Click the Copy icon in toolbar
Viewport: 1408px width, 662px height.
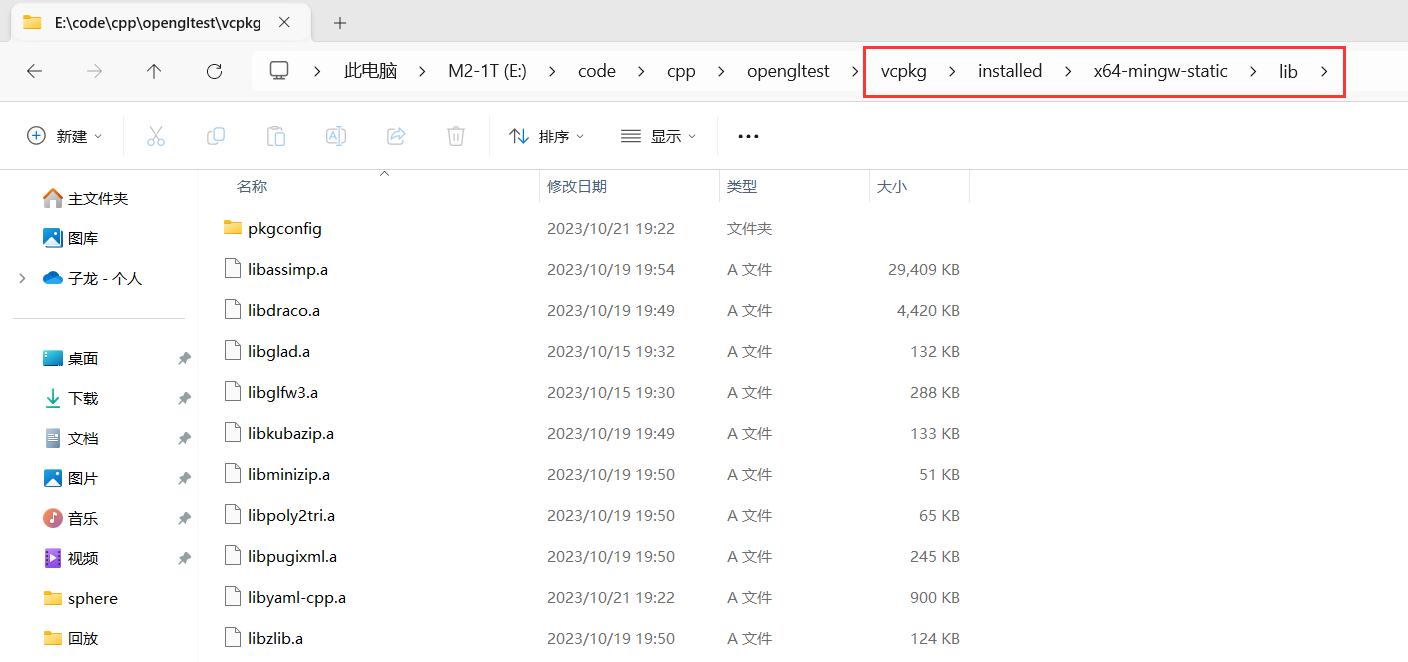(216, 136)
